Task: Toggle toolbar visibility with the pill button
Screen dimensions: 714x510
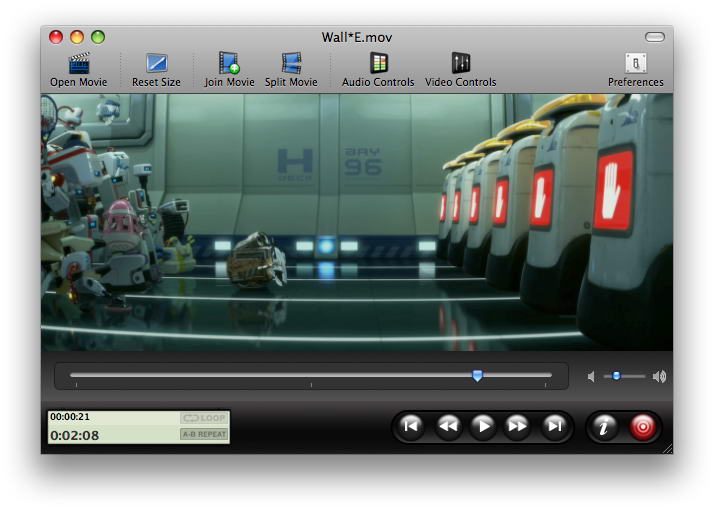Action: 654,37
